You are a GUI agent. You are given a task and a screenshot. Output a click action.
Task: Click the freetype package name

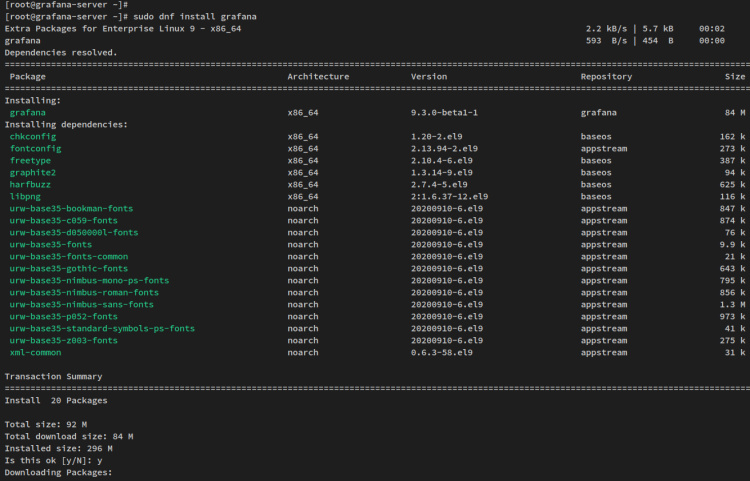(33, 161)
